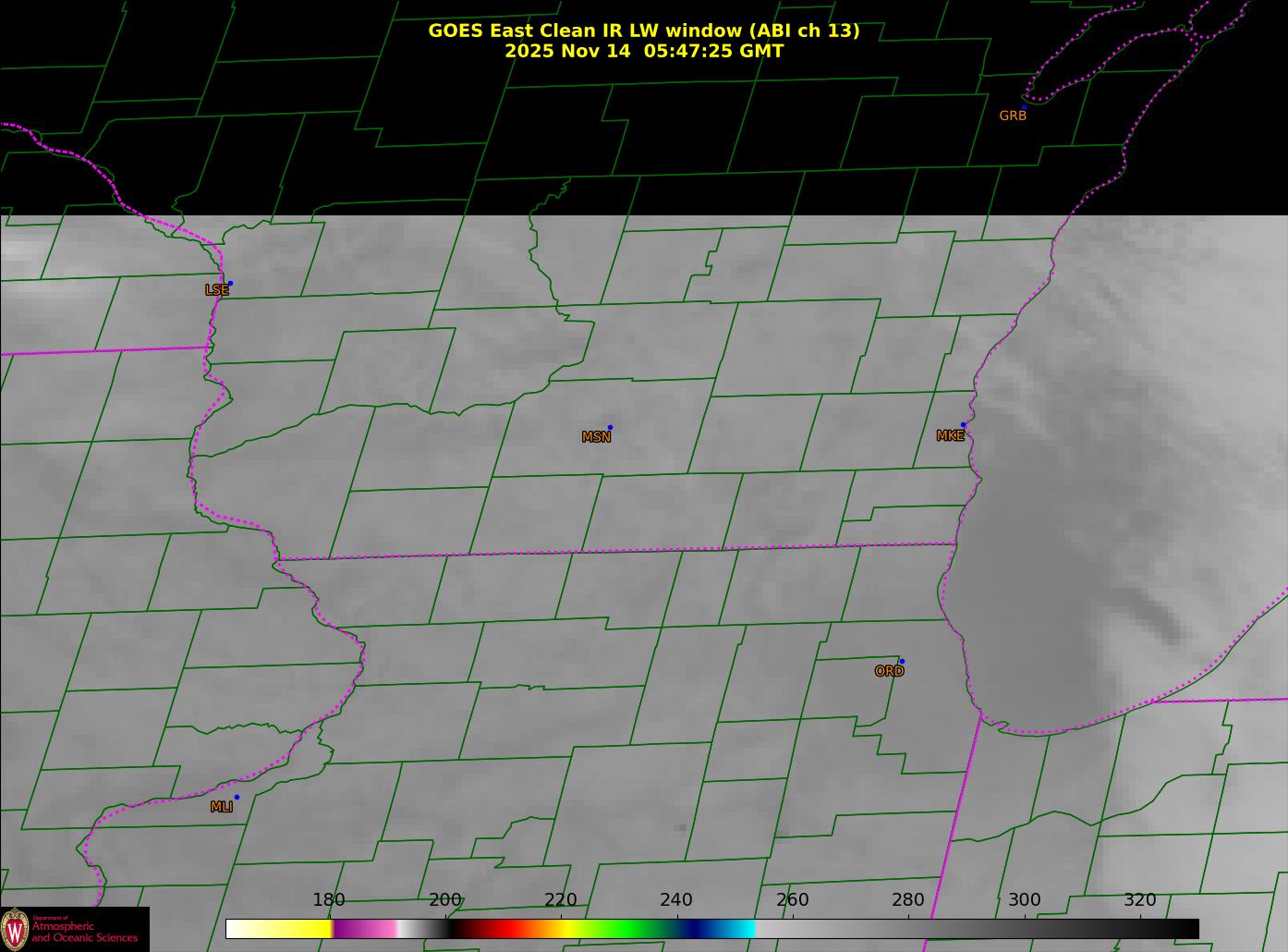Click the UW crest logo

[15, 928]
